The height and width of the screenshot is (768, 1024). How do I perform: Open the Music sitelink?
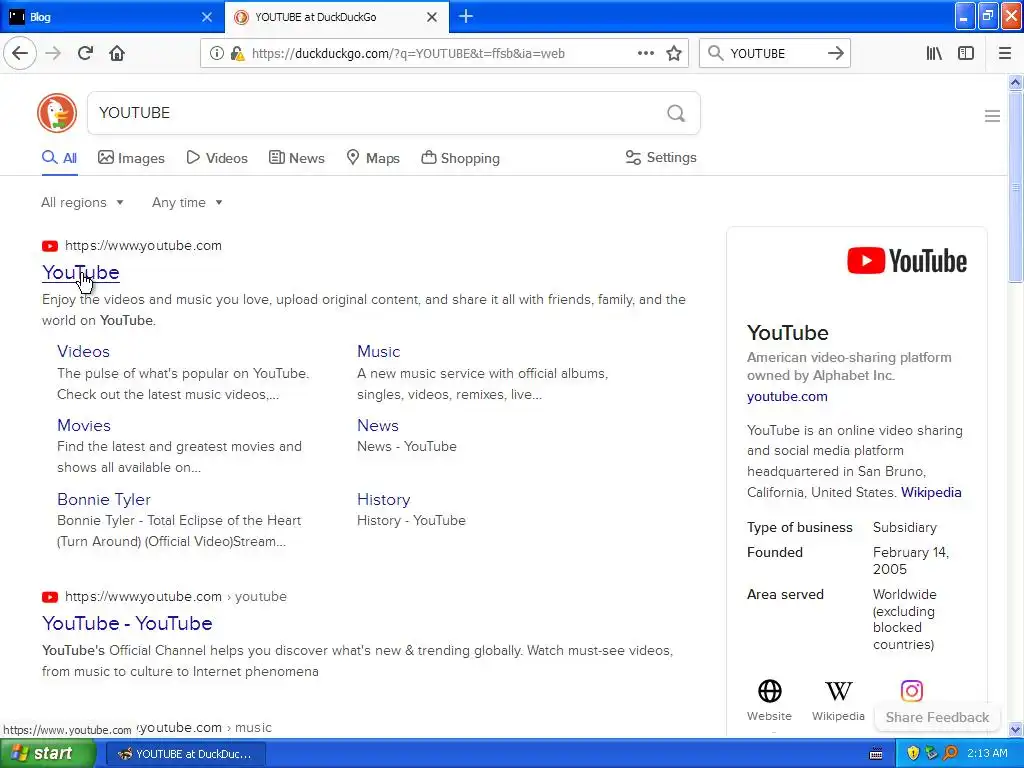coord(379,351)
